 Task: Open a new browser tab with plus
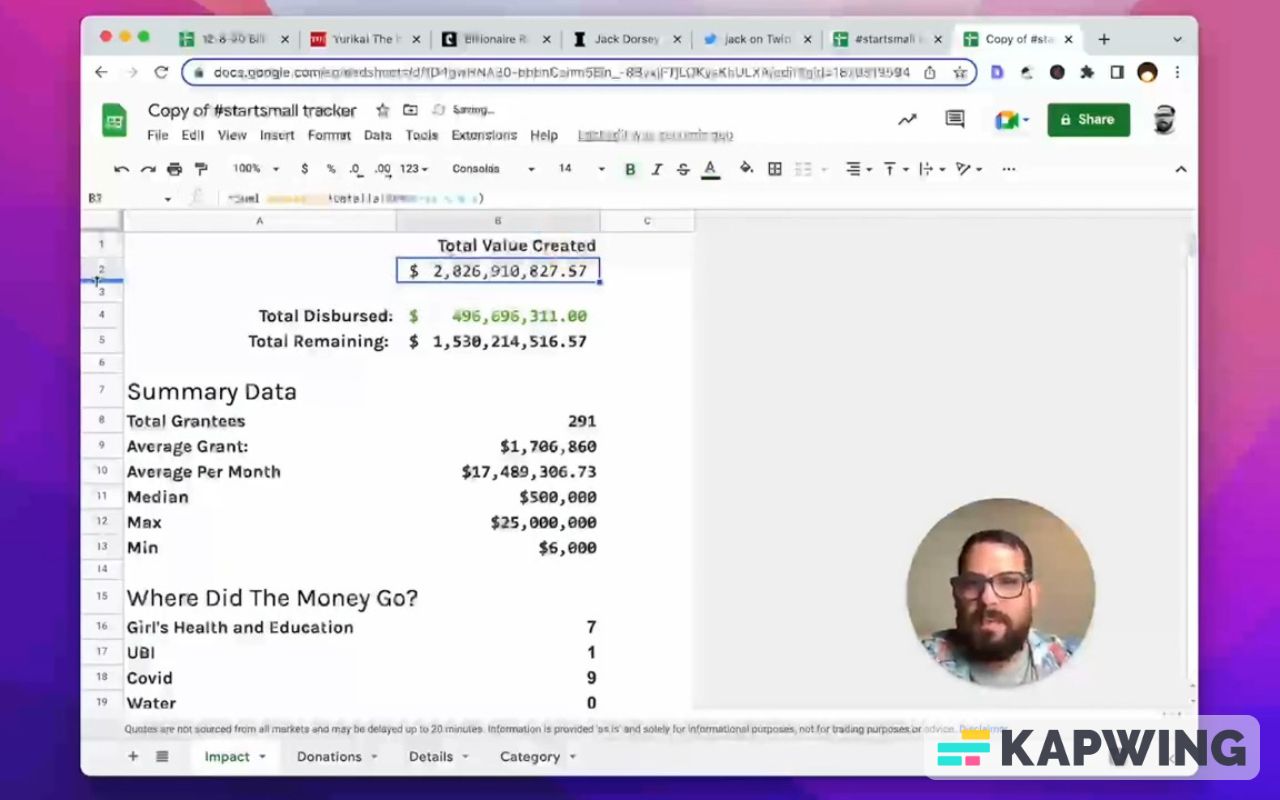(x=1104, y=39)
